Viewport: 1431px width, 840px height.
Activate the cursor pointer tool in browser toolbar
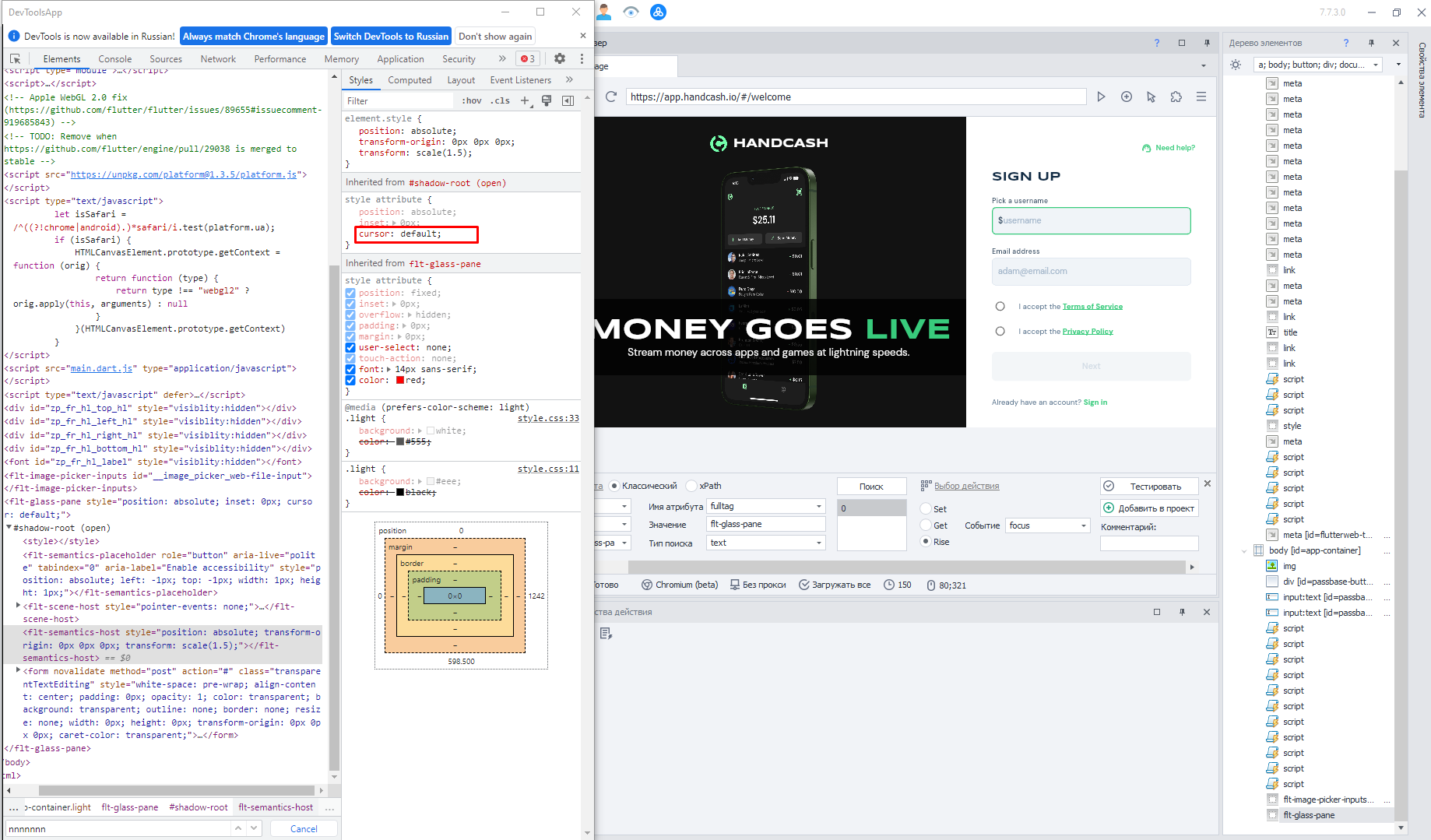point(1151,97)
